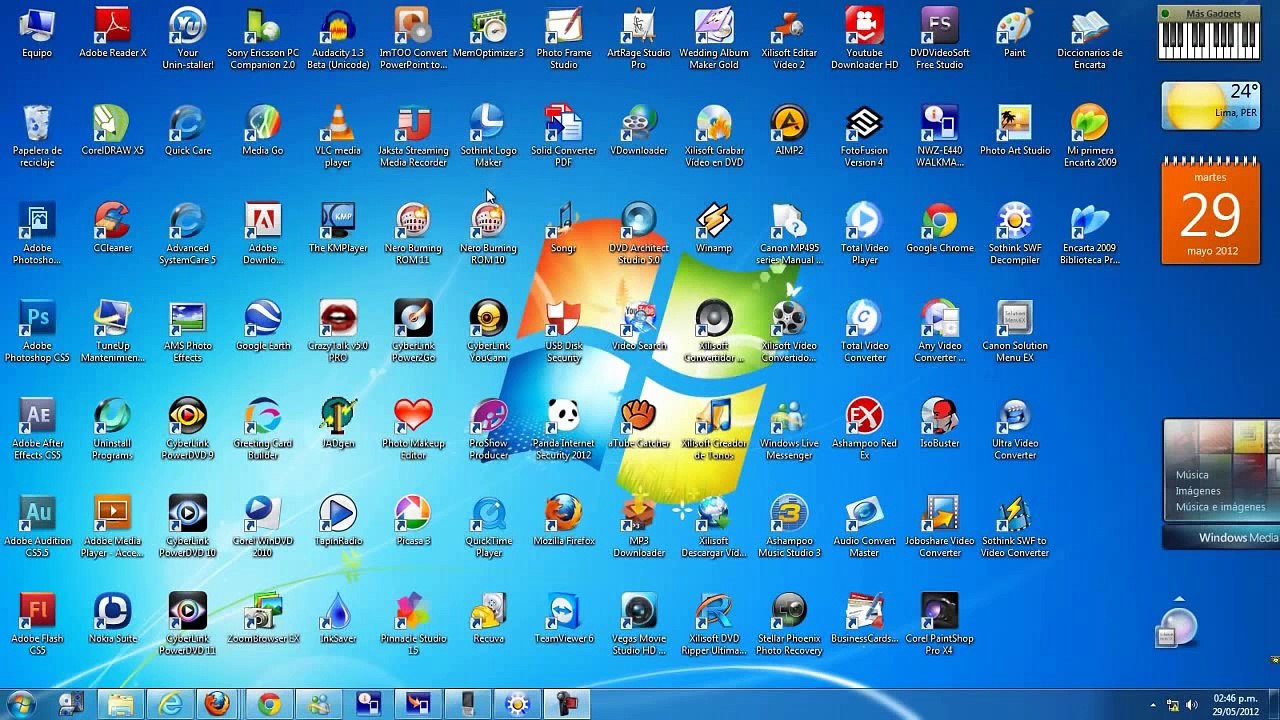Open Google Earth shortcut
Image resolution: width=1280 pixels, height=720 pixels.
pyautogui.click(x=263, y=325)
